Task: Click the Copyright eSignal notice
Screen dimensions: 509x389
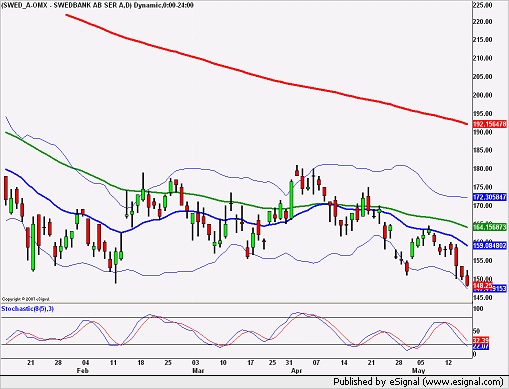Action: pos(26,299)
